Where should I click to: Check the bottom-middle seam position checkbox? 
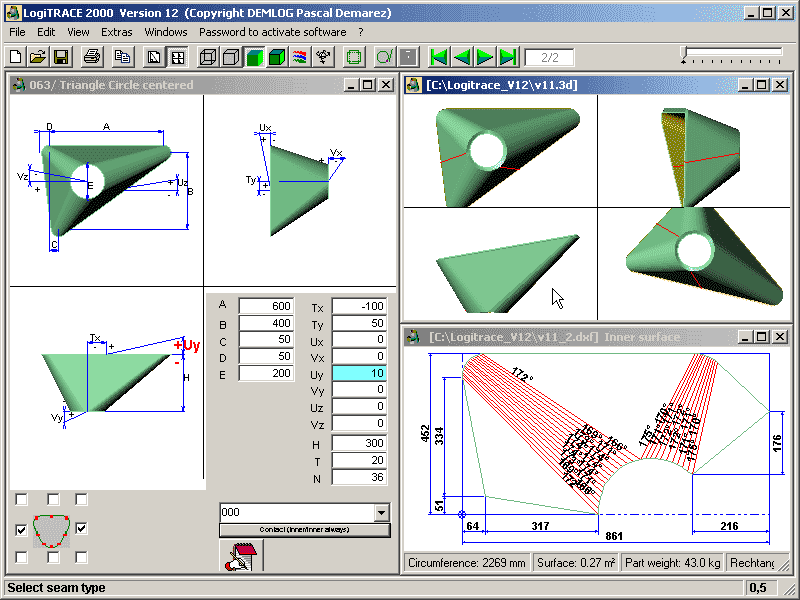coord(53,557)
